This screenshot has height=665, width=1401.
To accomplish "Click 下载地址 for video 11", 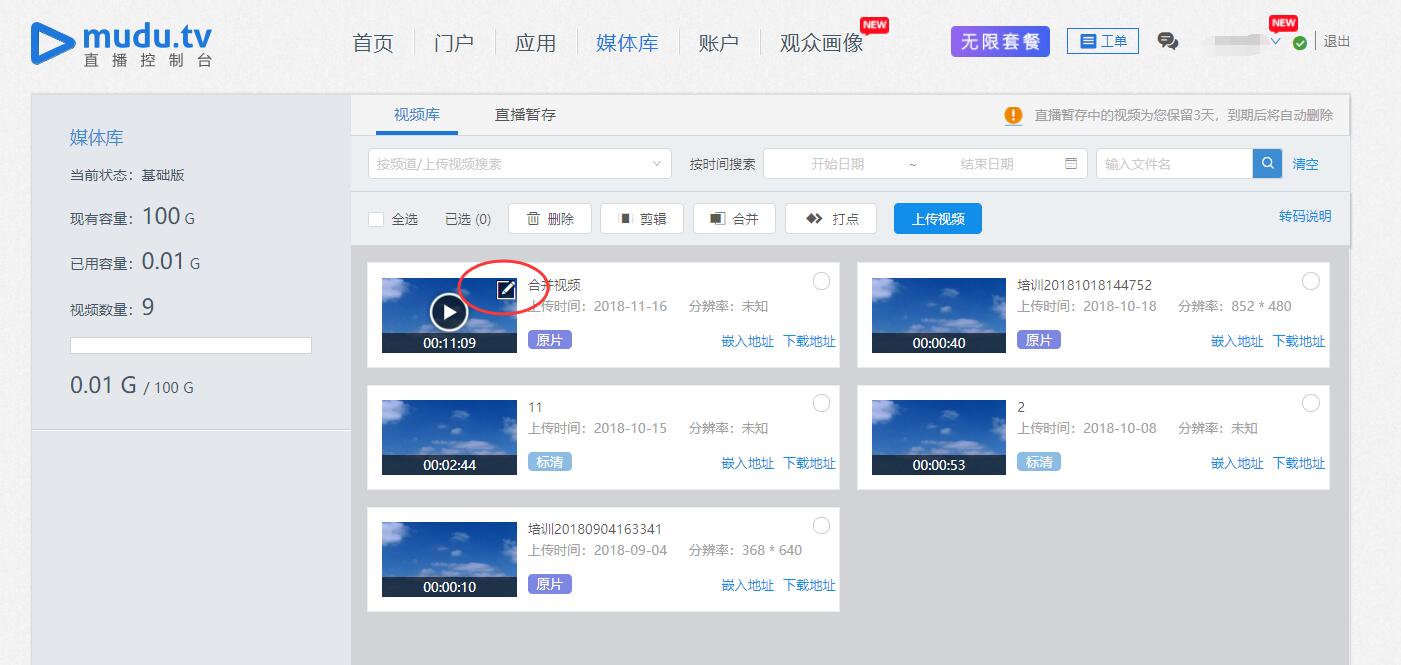I will tap(809, 463).
